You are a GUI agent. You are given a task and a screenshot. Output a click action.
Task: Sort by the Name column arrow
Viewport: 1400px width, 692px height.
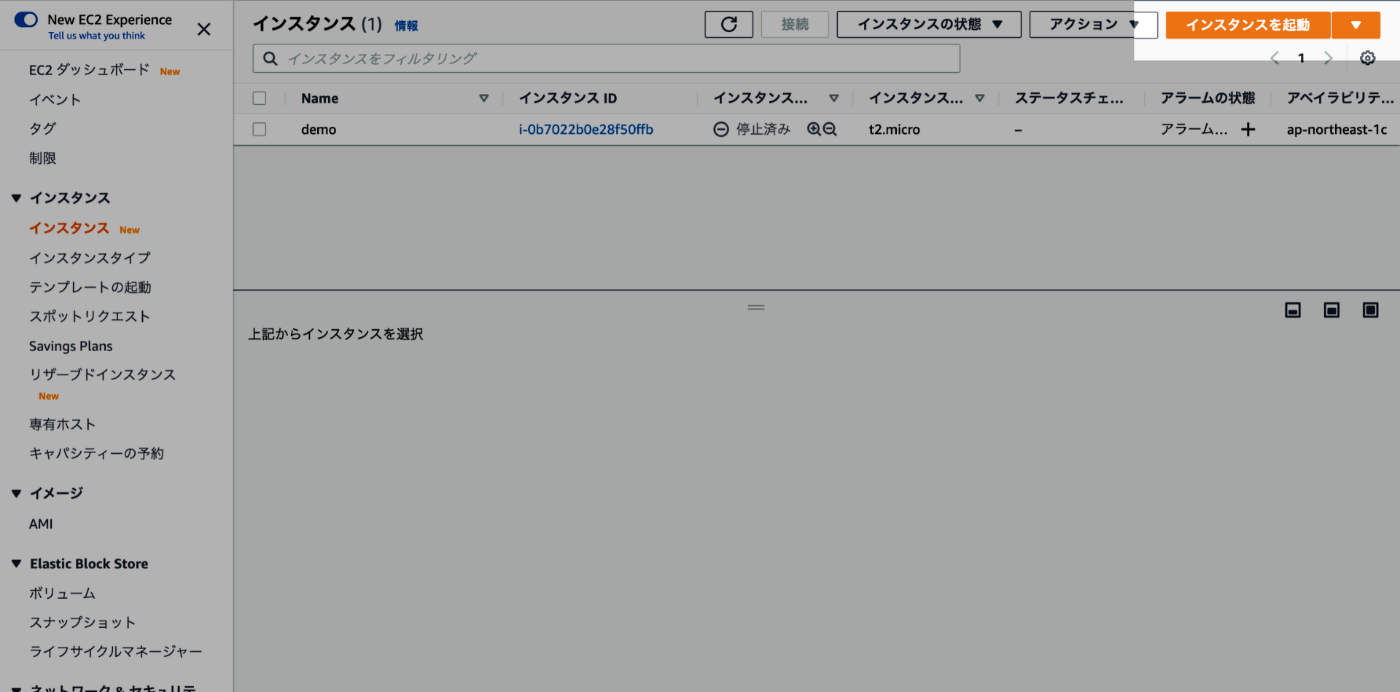pos(484,98)
